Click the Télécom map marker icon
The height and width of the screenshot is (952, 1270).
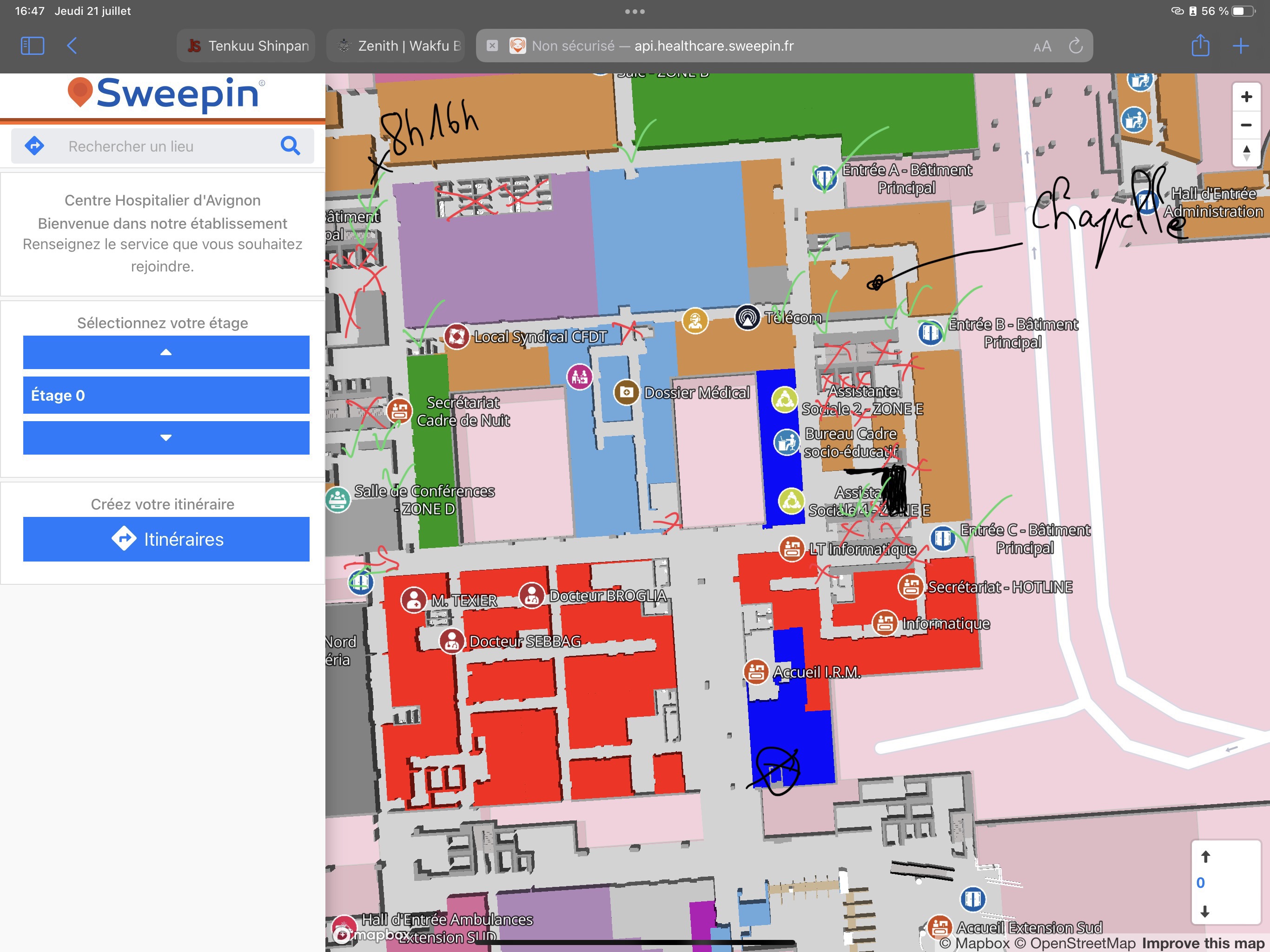click(x=747, y=317)
